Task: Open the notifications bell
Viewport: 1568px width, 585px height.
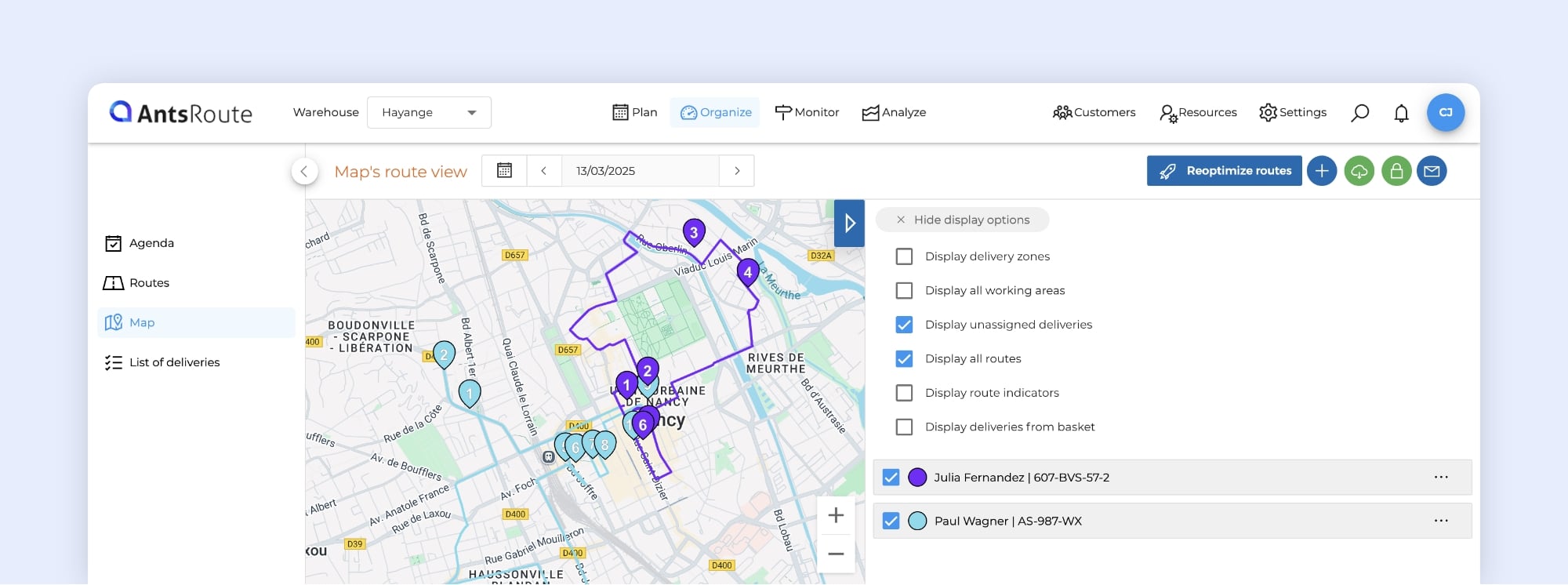Action: pyautogui.click(x=1401, y=113)
